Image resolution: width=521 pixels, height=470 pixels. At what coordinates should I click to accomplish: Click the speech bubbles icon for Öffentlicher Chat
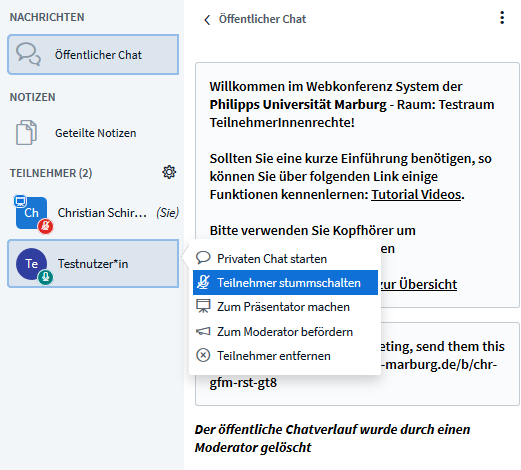click(x=28, y=54)
